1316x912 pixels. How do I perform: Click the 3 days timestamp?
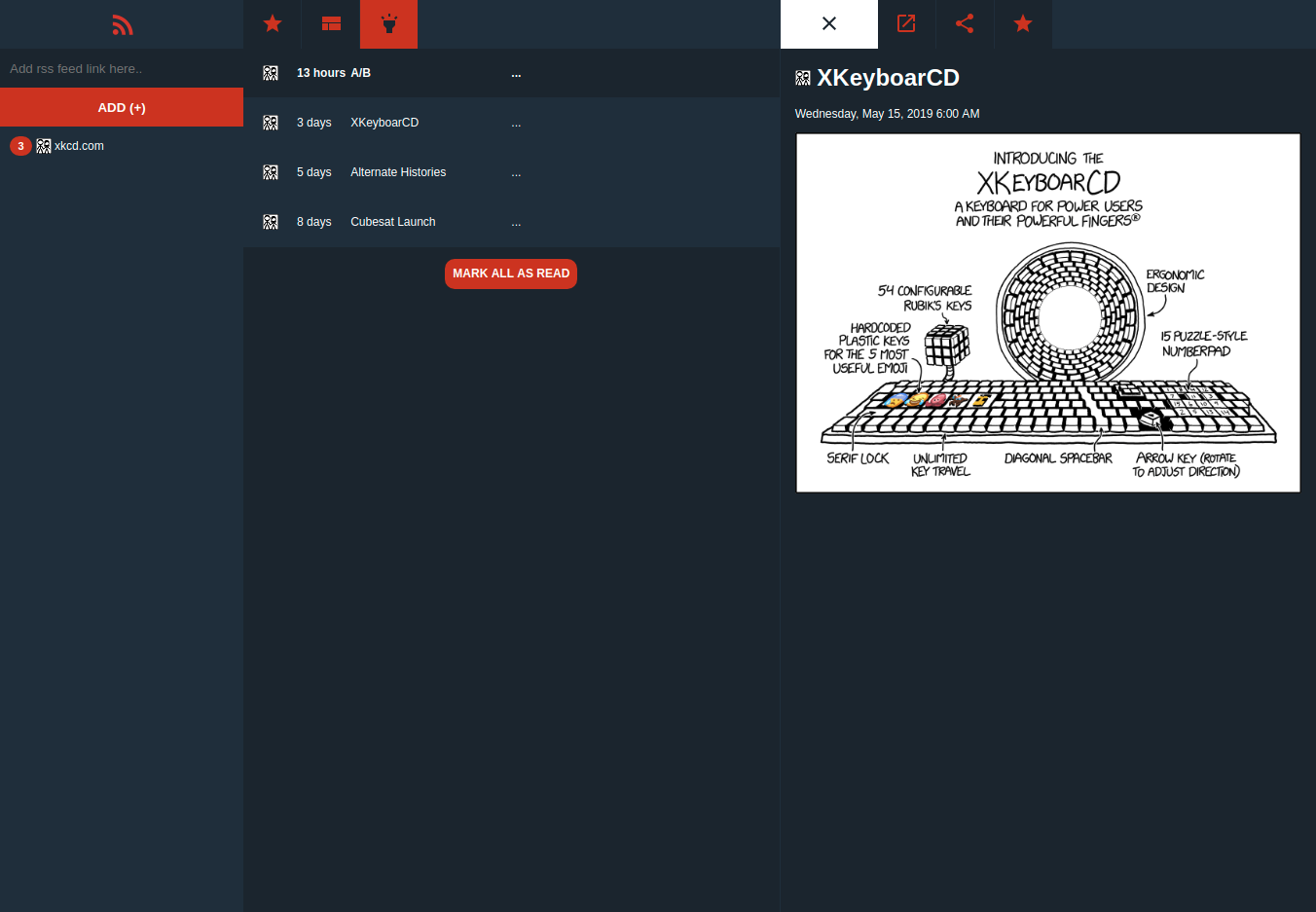[x=313, y=123]
